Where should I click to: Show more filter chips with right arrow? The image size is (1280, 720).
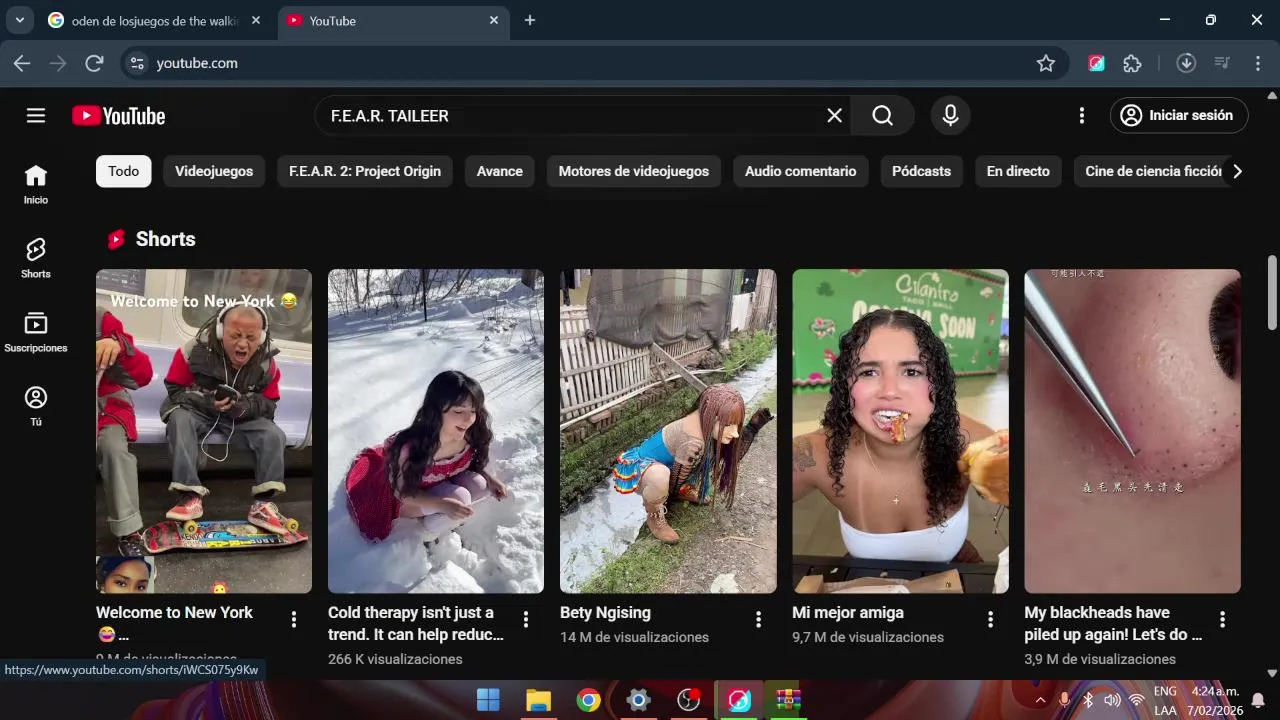[1237, 171]
